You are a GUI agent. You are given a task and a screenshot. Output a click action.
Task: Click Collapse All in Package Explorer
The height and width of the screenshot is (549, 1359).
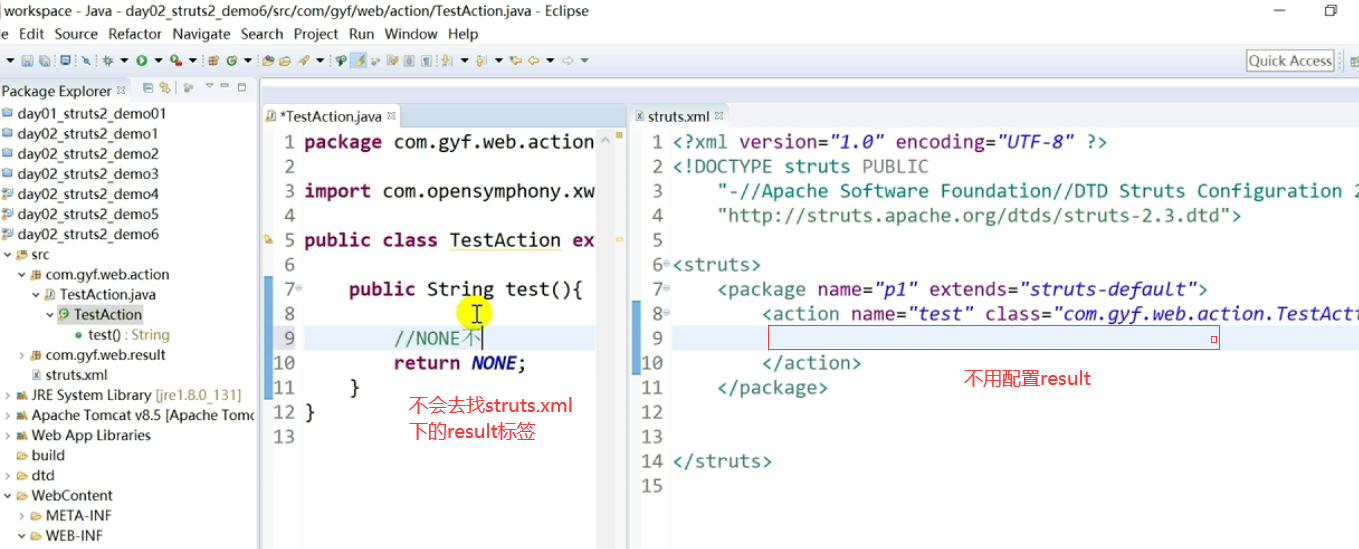pos(148,88)
